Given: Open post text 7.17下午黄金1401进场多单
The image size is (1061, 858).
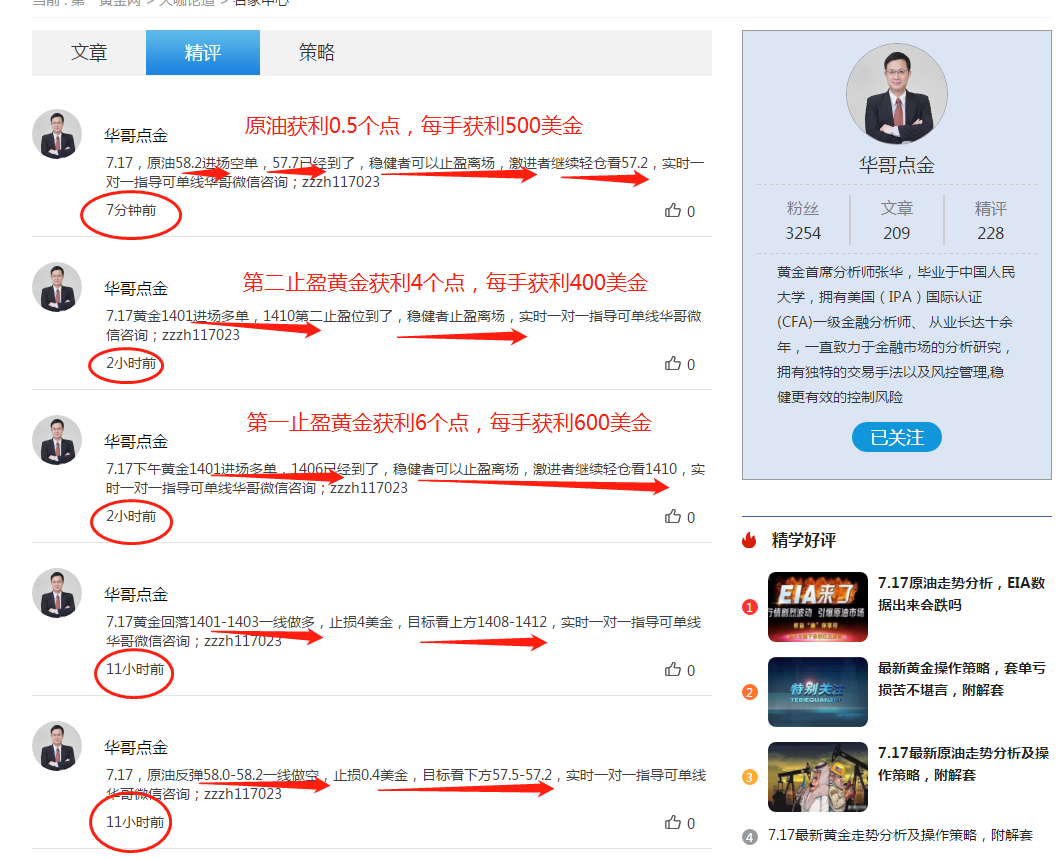Looking at the screenshot, I should (x=405, y=478).
